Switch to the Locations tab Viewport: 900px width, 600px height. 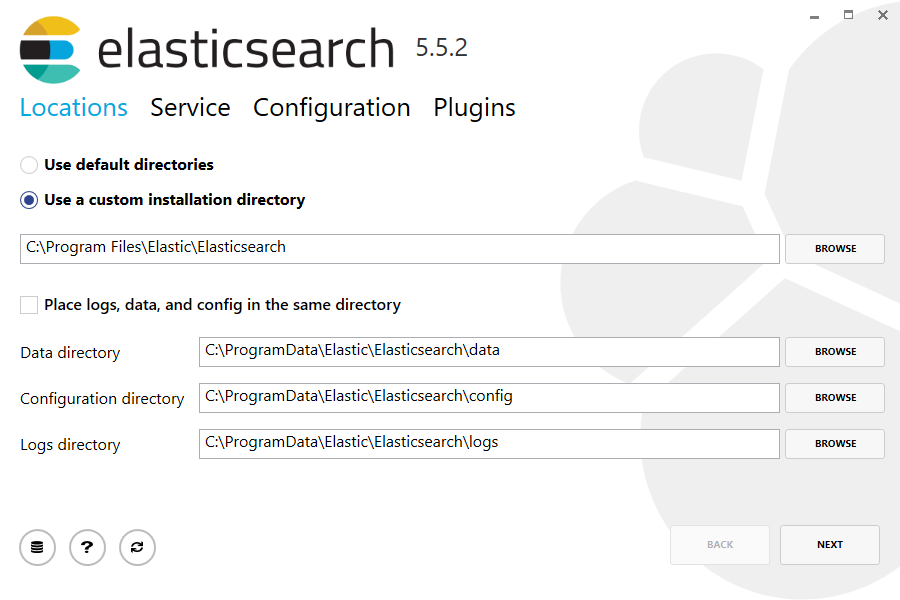tap(73, 108)
